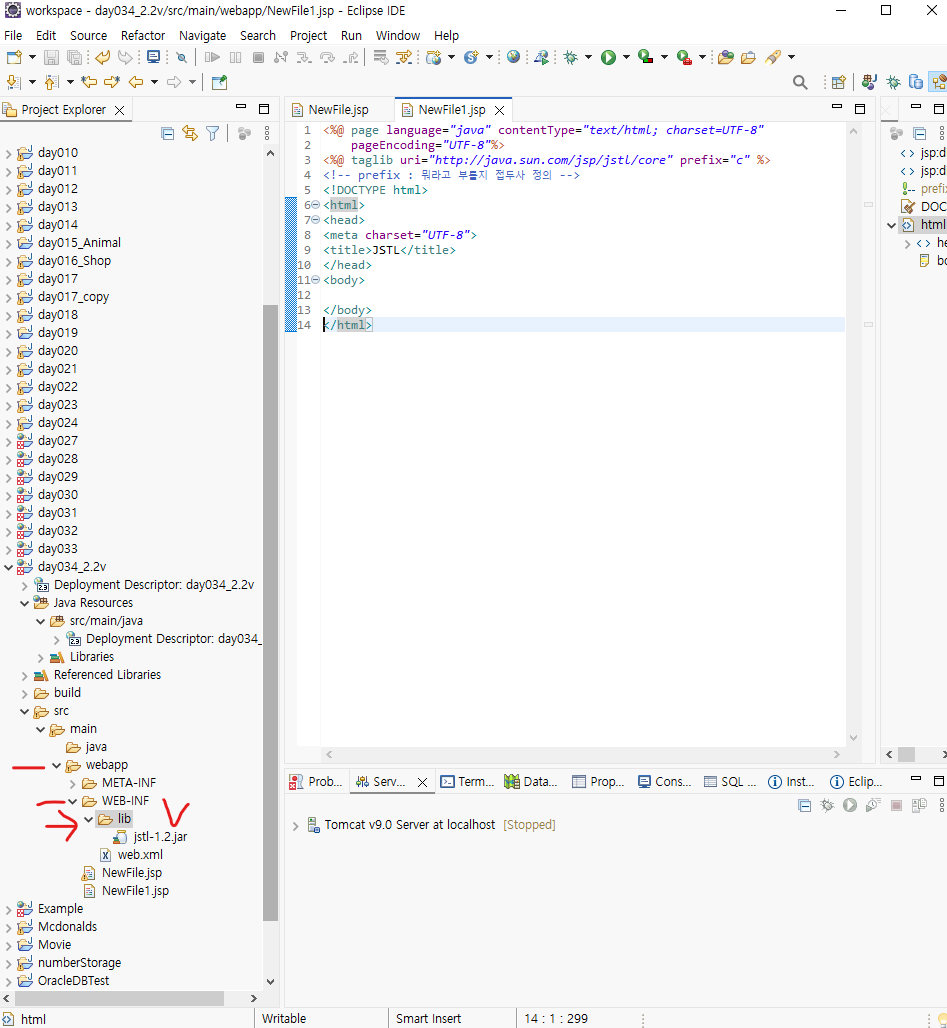Image resolution: width=947 pixels, height=1028 pixels.
Task: Click the Pin Editor icon
Action: (220, 82)
